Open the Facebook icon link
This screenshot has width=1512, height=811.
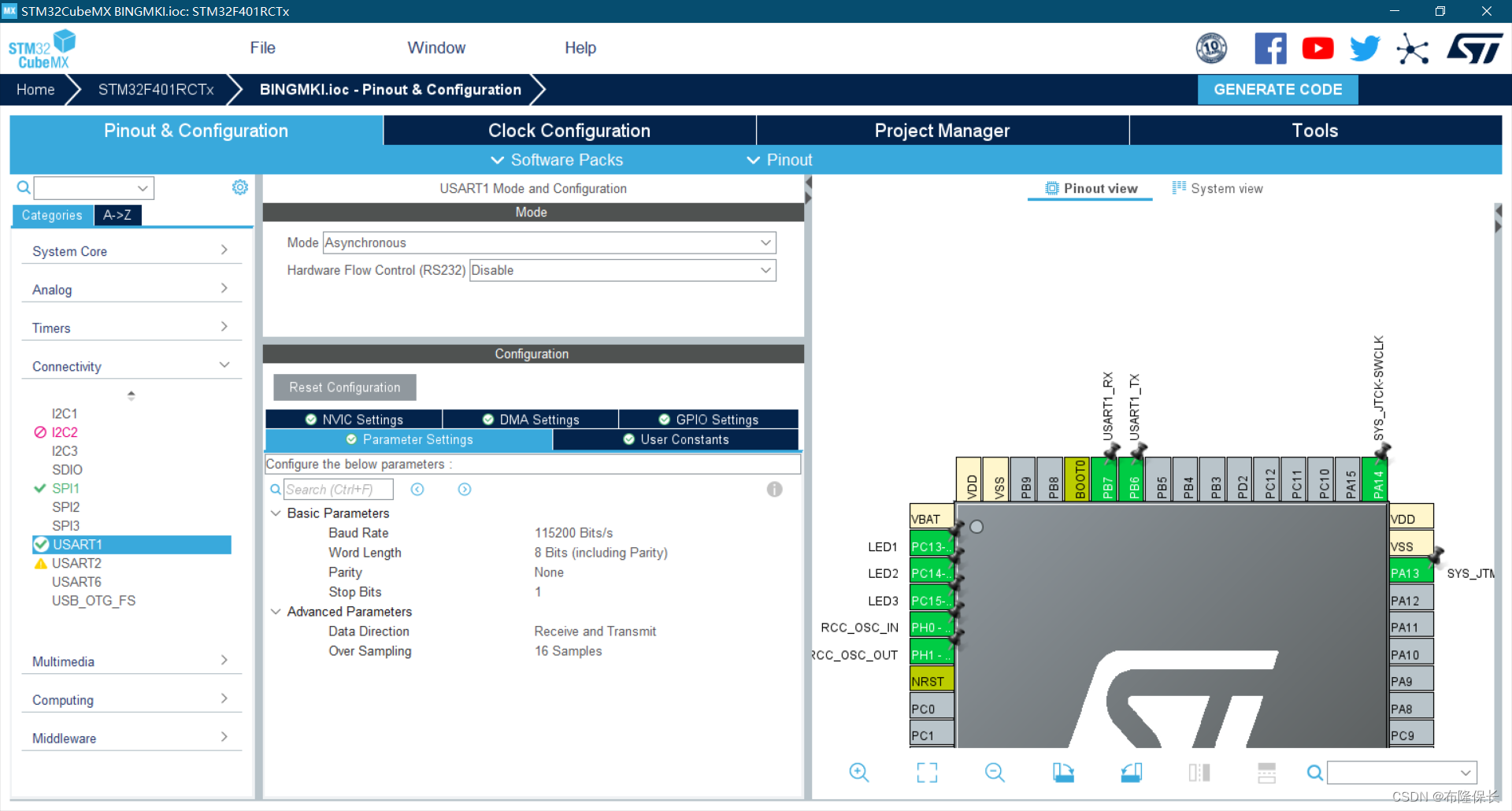click(x=1270, y=49)
